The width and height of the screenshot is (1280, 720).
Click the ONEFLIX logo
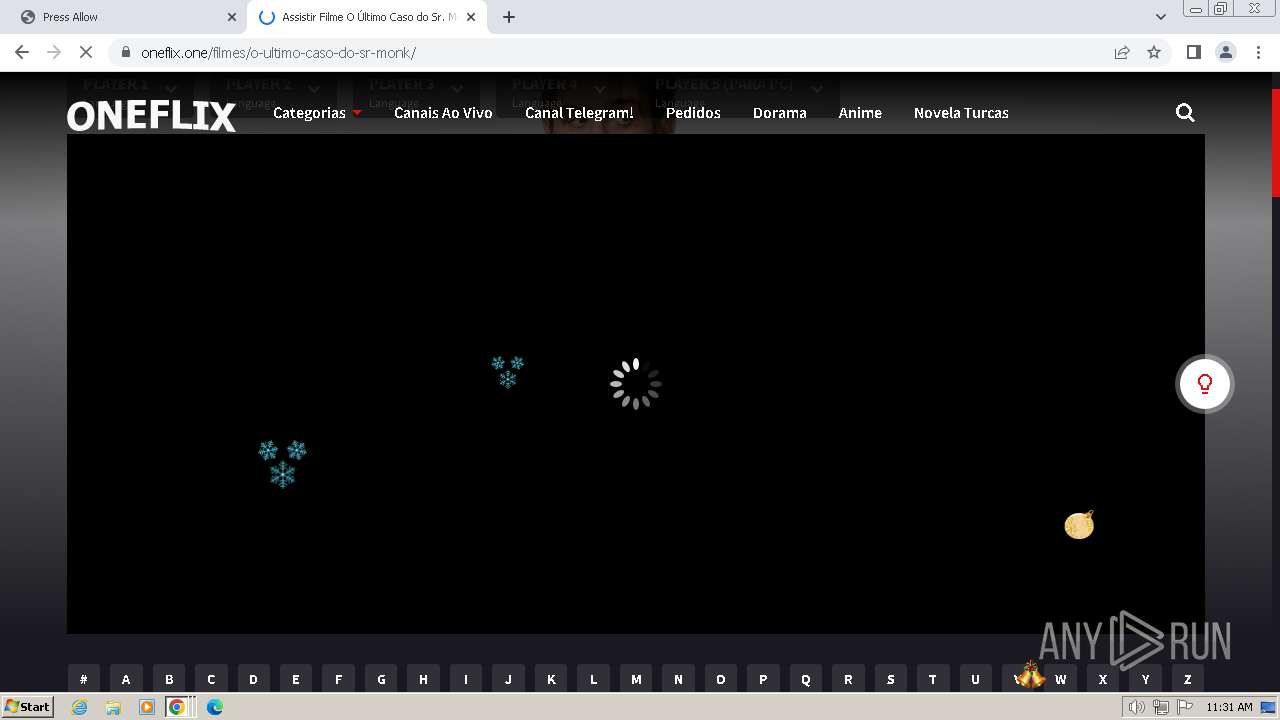151,116
